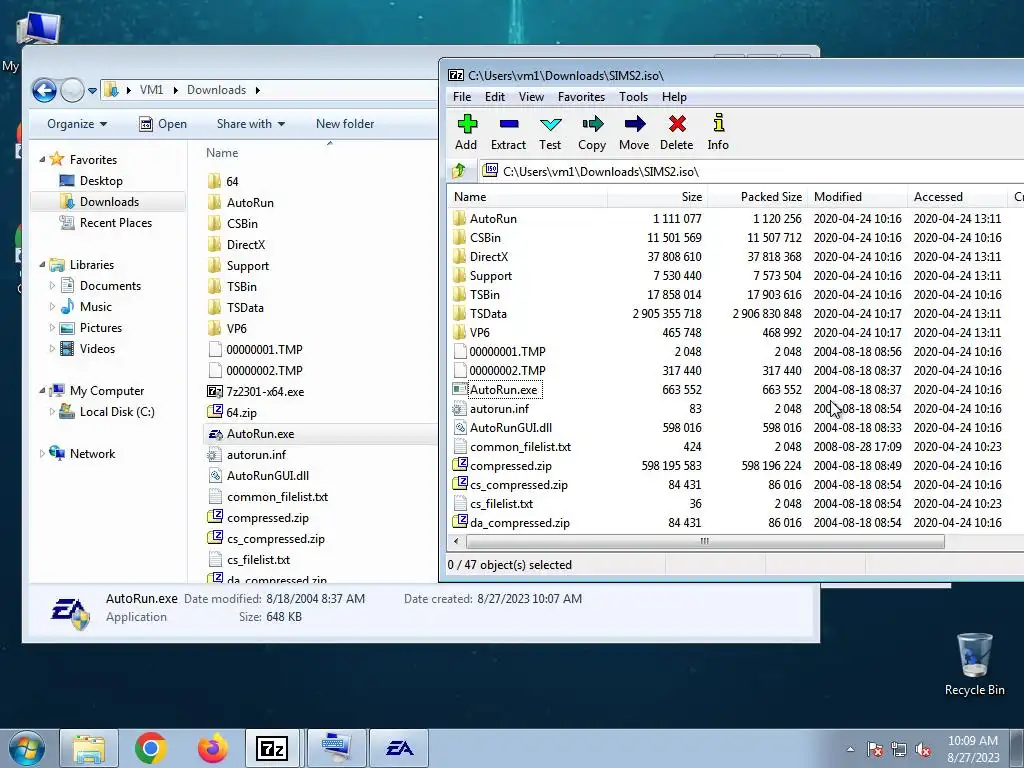Select the VP6 folder in Explorer
Viewport: 1024px width, 768px height.
click(236, 328)
